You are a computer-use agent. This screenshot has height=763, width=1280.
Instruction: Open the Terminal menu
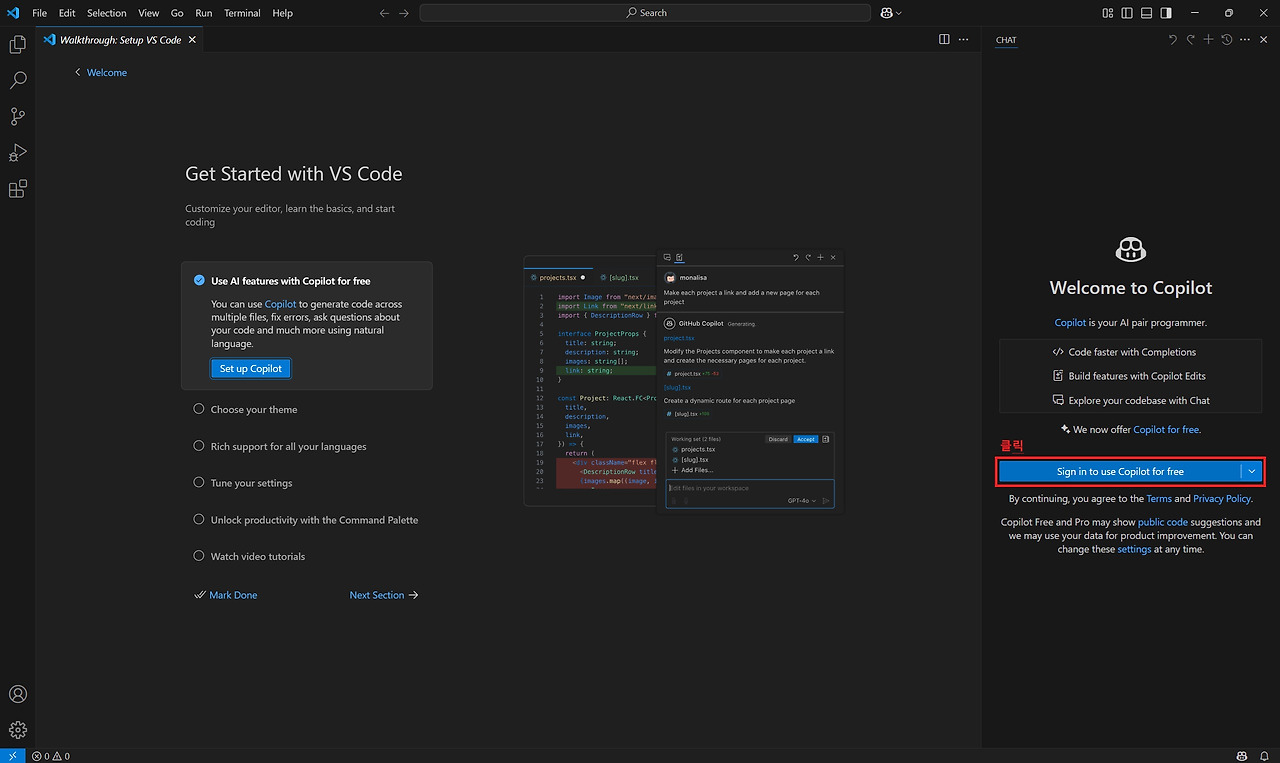(244, 13)
